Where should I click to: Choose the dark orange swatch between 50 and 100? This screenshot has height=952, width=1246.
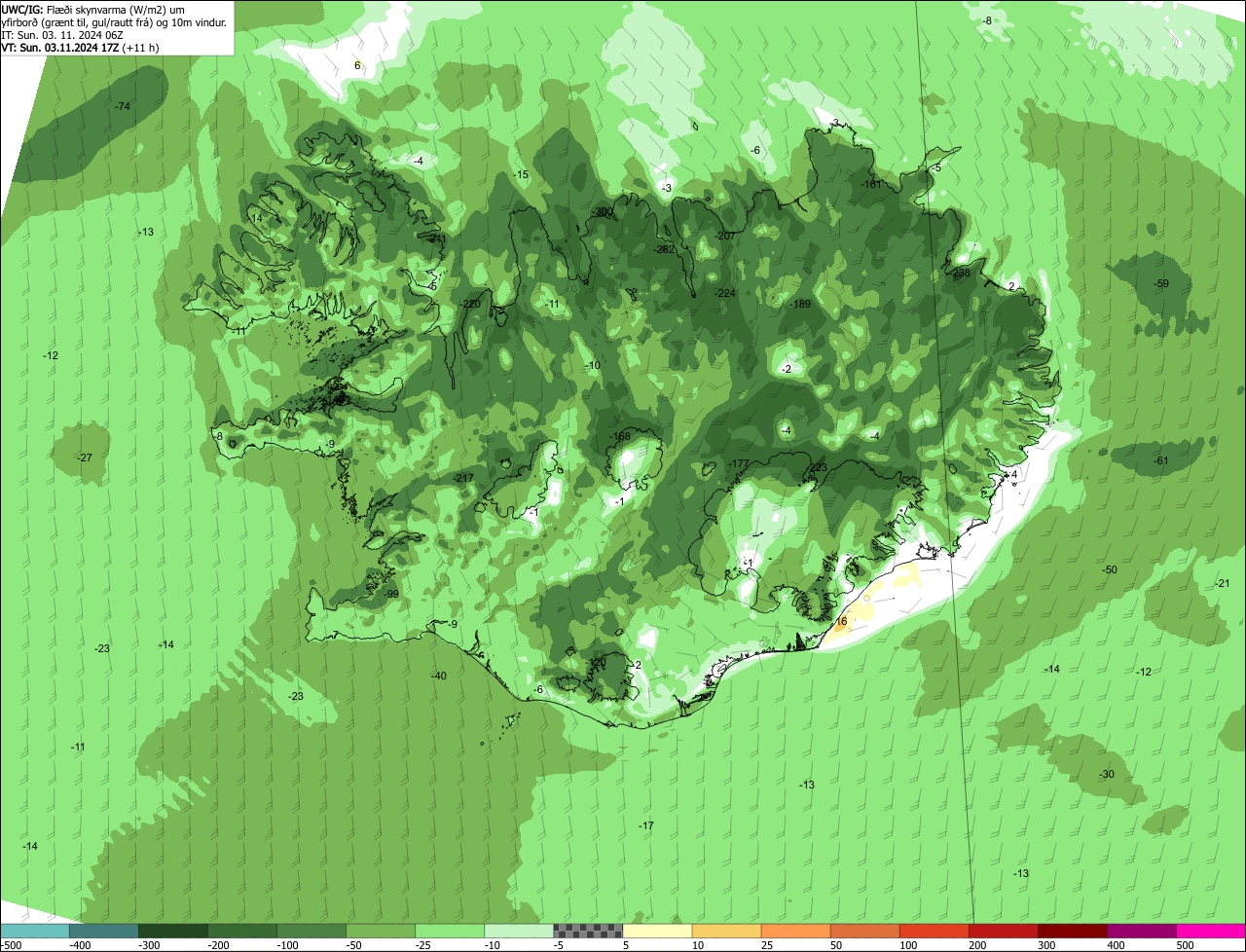(x=864, y=931)
